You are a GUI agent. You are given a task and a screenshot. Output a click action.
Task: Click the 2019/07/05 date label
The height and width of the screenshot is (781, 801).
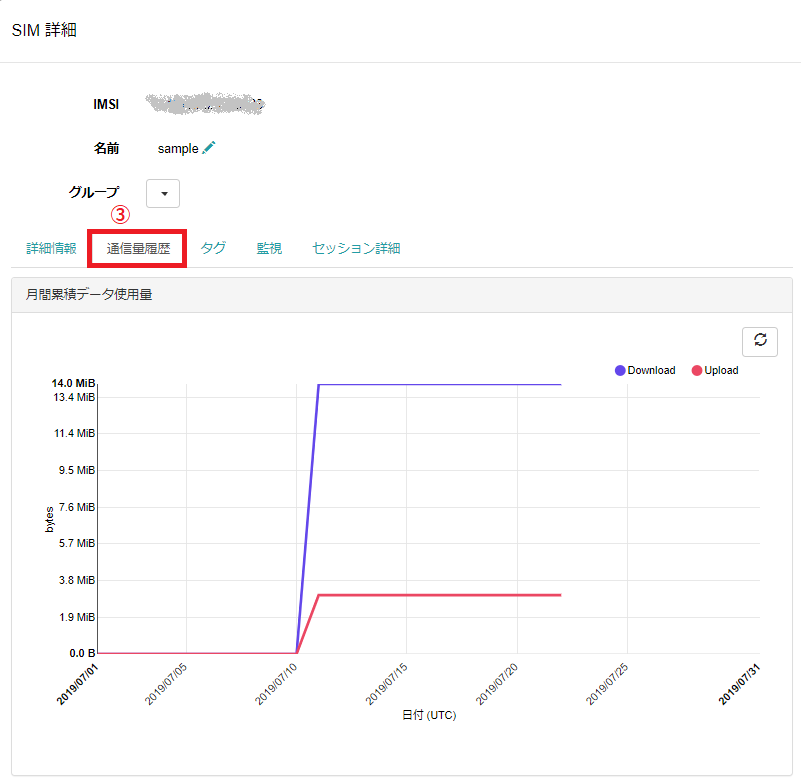coord(166,684)
